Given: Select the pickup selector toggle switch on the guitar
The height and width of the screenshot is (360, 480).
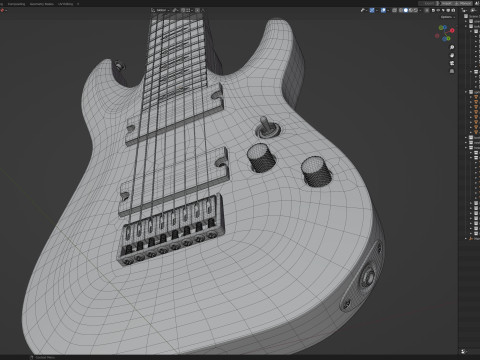Looking at the screenshot, I should click(x=267, y=128).
